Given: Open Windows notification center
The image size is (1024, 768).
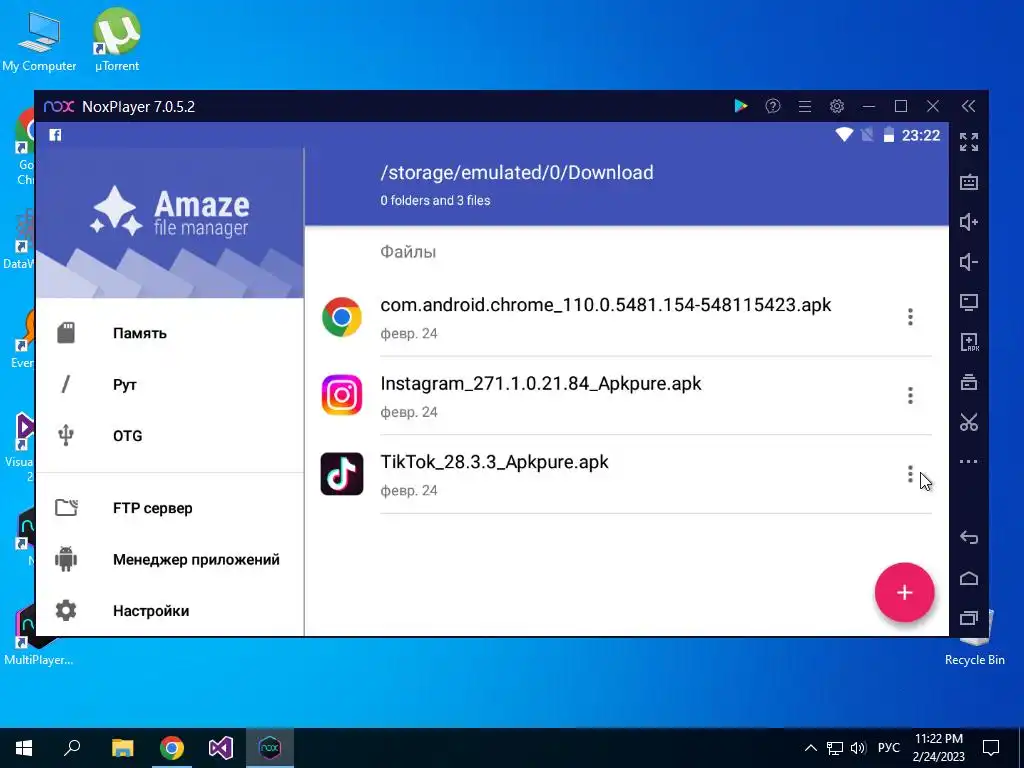Looking at the screenshot, I should [991, 748].
